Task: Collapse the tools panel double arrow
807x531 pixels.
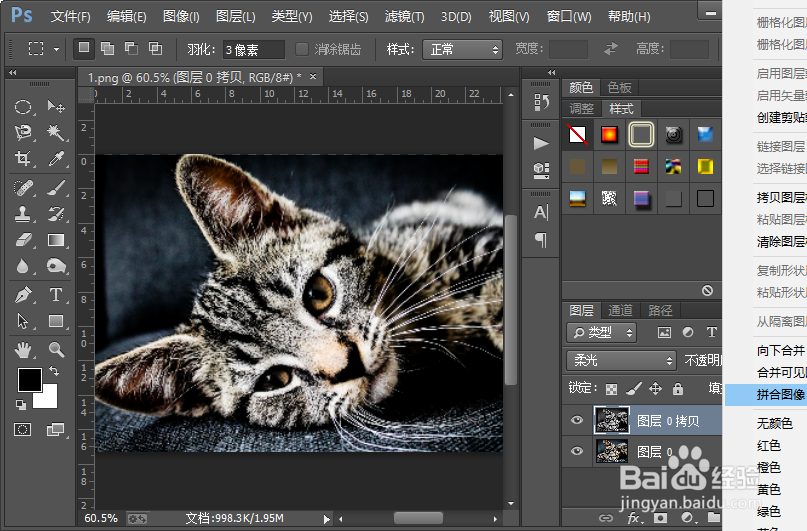Action: pos(12,73)
